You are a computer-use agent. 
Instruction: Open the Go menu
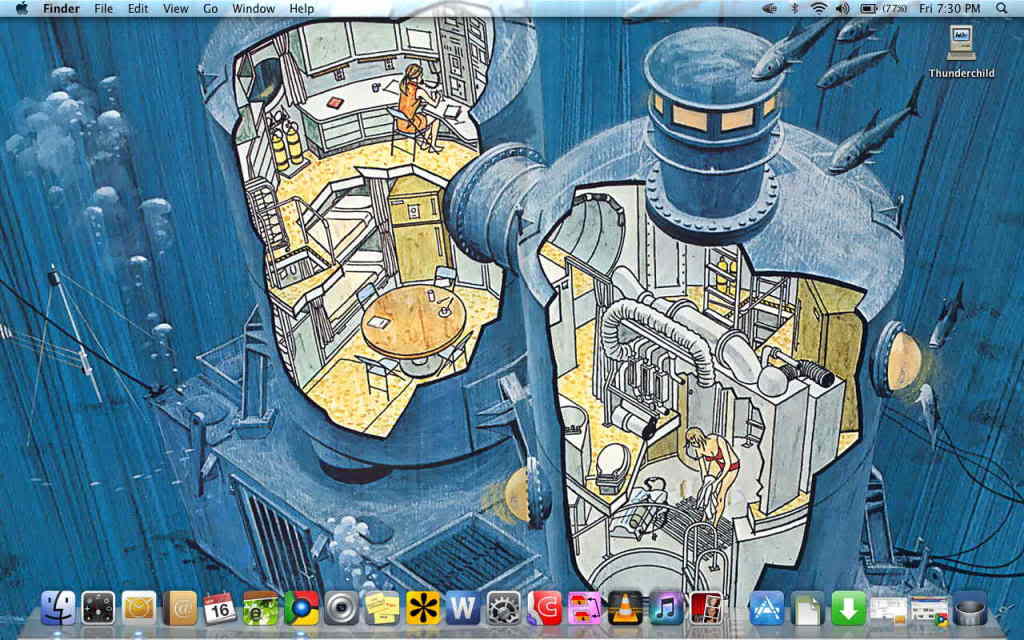point(210,8)
